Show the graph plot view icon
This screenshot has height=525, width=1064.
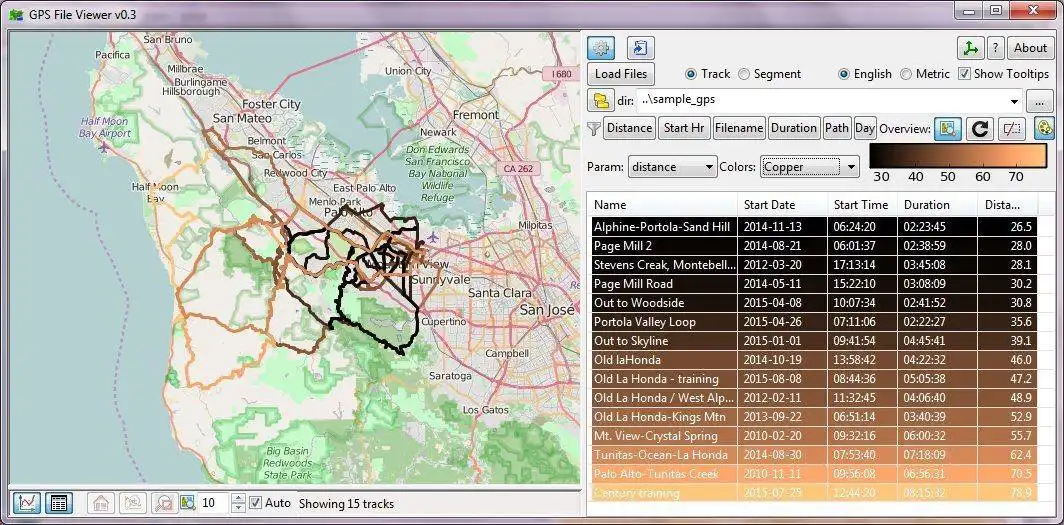point(27,503)
